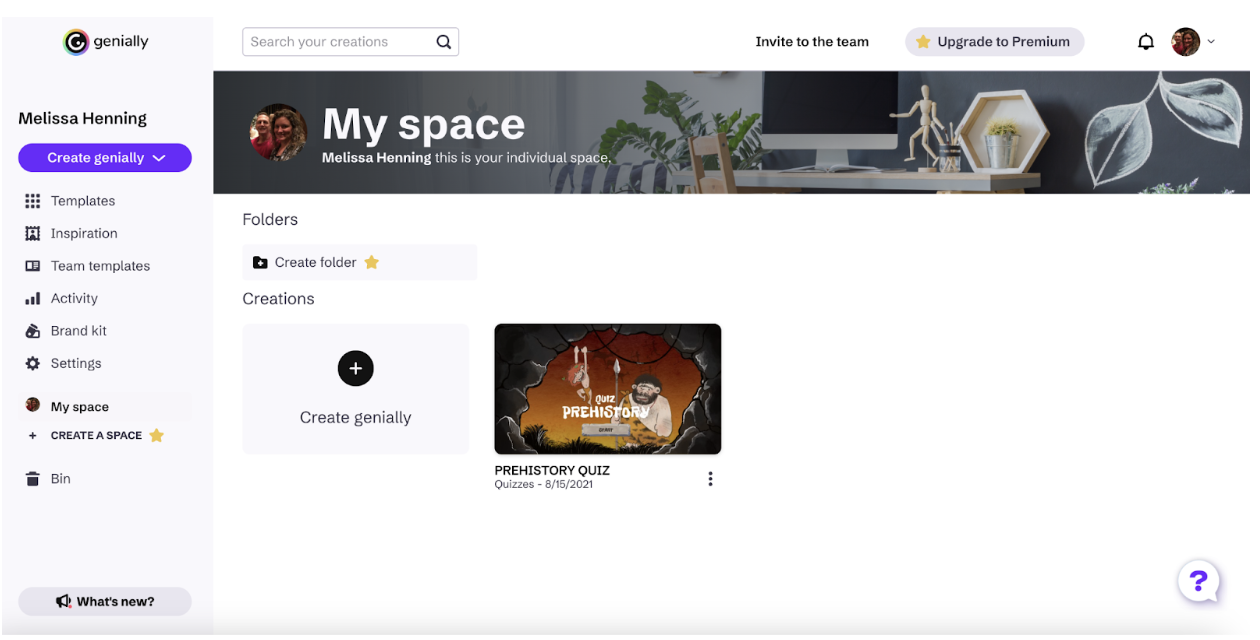Click the star icon next to Create a space

156,435
